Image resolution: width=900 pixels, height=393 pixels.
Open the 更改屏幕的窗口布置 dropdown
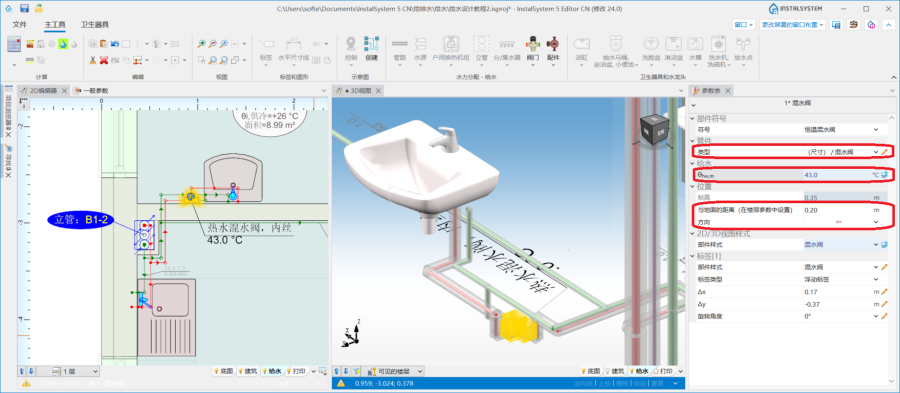(x=793, y=25)
